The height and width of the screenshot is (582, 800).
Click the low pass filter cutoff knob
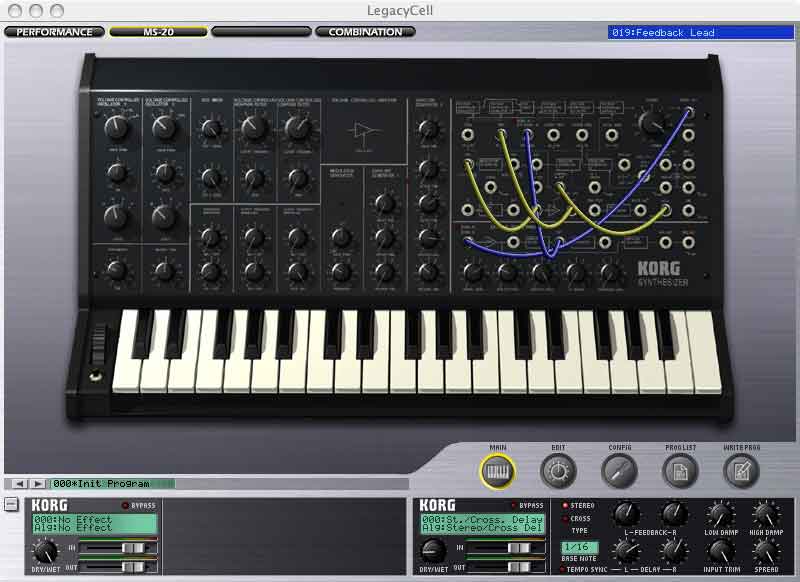[x=298, y=128]
